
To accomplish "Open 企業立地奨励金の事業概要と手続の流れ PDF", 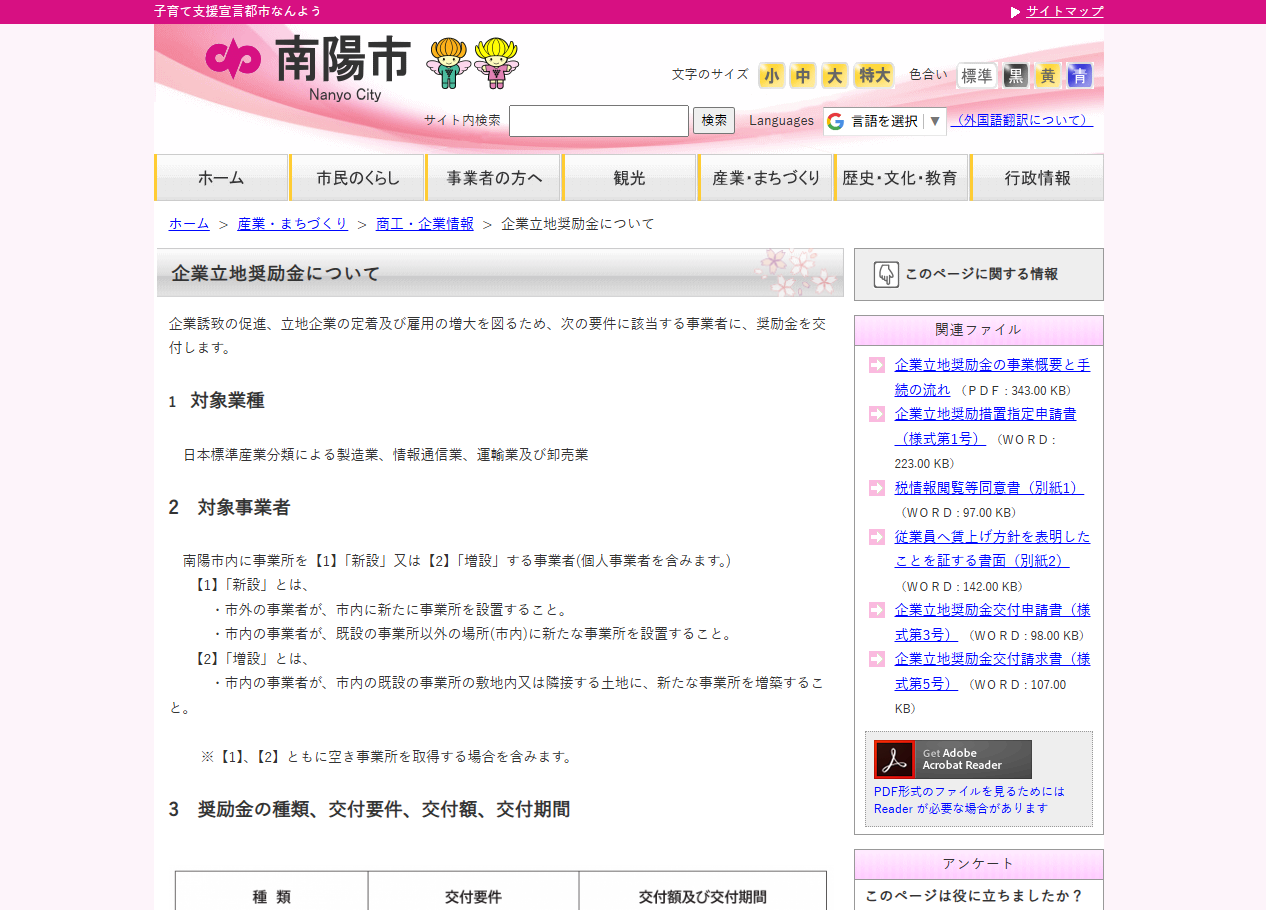I will point(992,377).
